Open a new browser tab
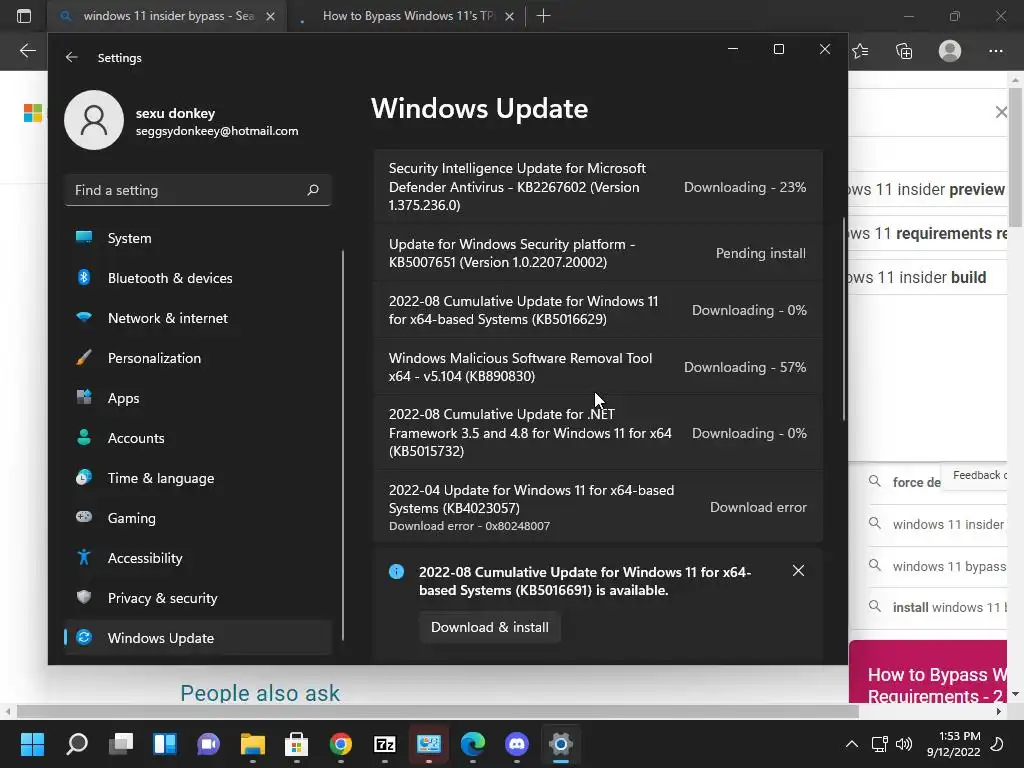Image resolution: width=1024 pixels, height=768 pixels. click(543, 16)
